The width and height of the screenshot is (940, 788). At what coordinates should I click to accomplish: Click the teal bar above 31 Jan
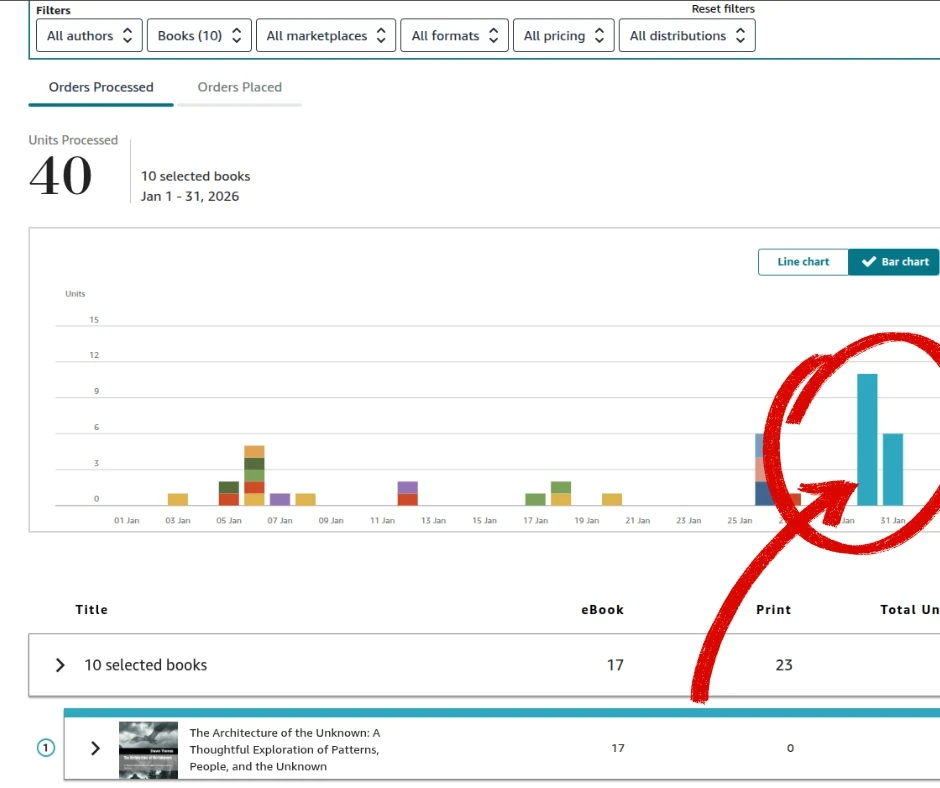click(893, 470)
